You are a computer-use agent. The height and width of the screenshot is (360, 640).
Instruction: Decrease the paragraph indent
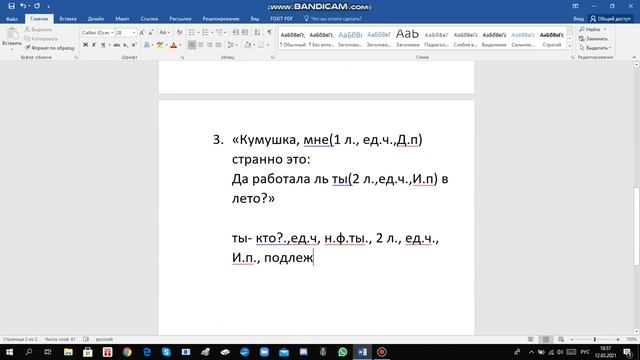[x=236, y=32]
